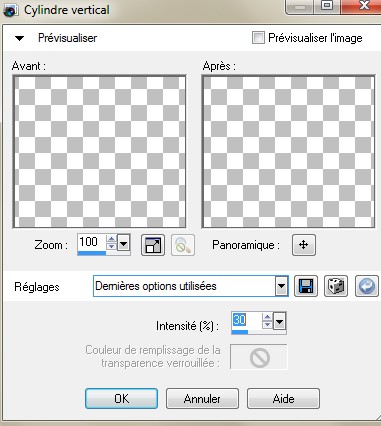Enable the Prévisualiser l'image checkbox
The image size is (381, 426).
coord(258,38)
